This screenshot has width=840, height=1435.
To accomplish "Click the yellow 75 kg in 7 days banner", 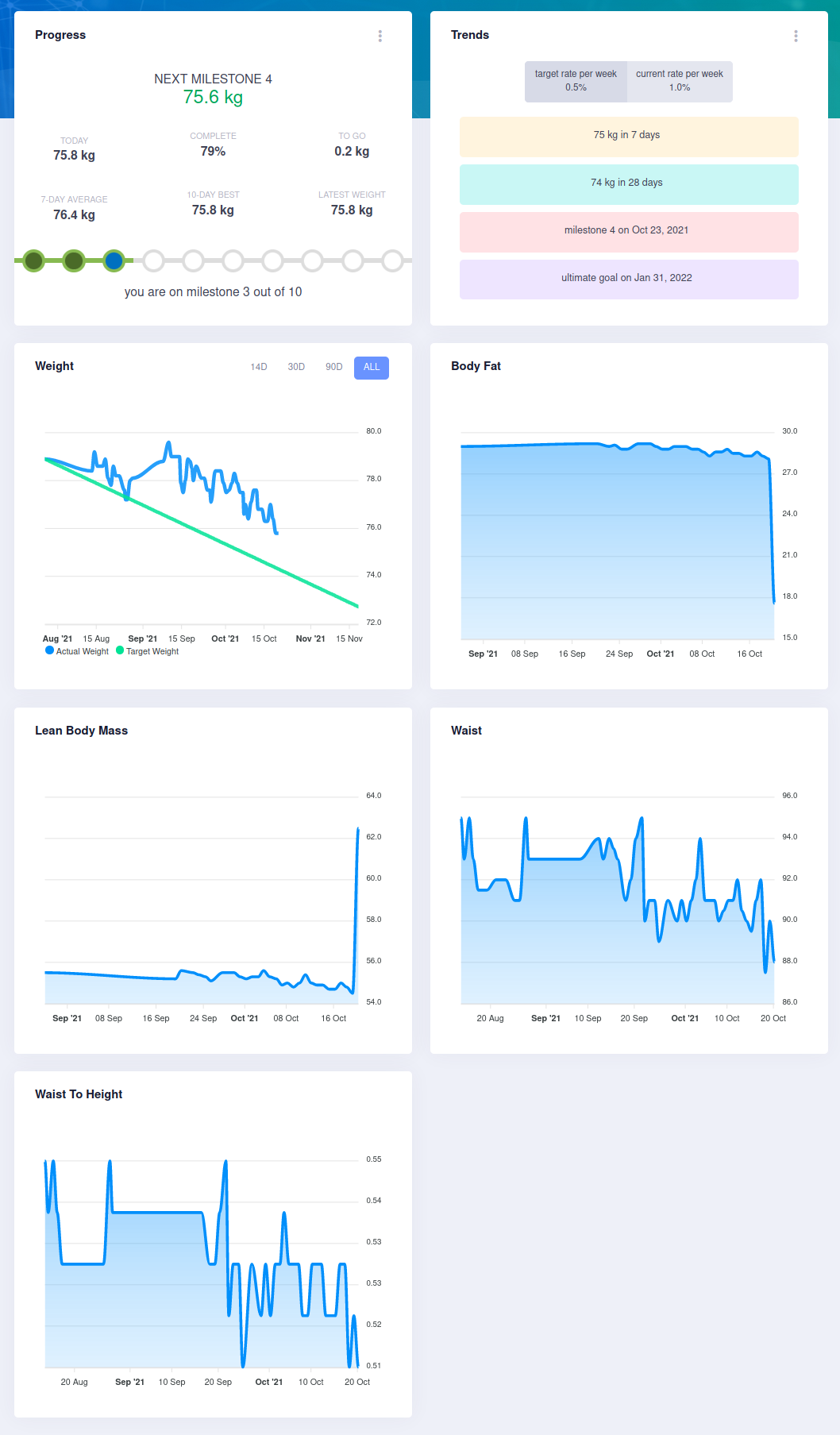I will pos(629,136).
